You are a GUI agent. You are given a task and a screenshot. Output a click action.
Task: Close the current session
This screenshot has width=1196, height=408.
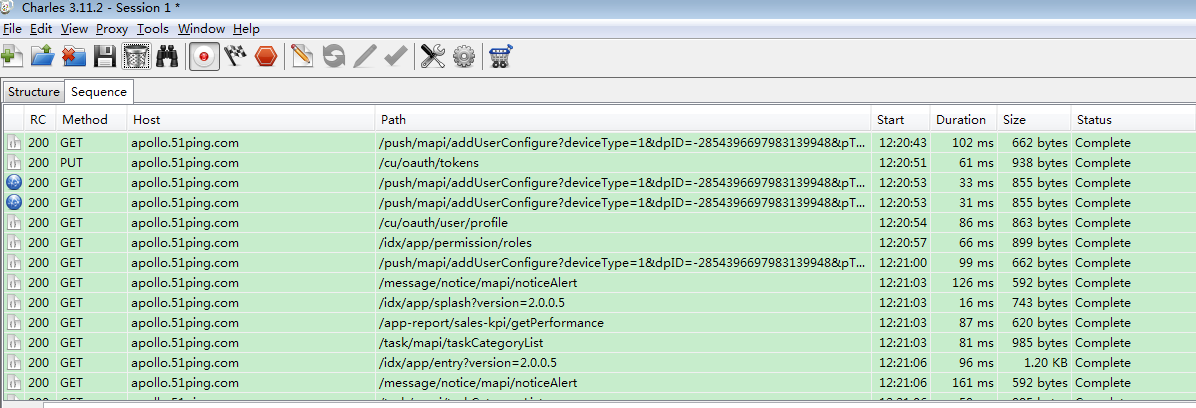tap(73, 57)
